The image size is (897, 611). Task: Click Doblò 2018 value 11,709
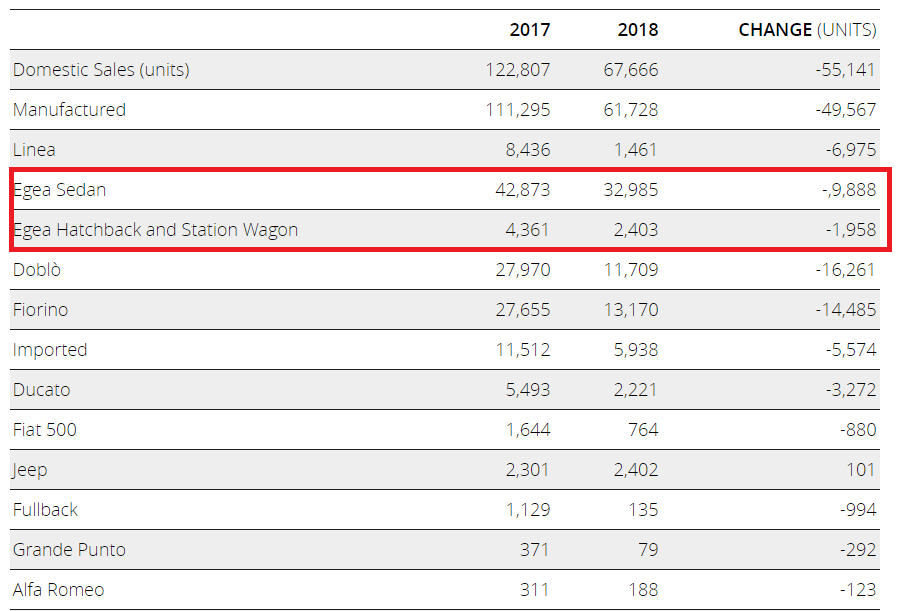[631, 269]
